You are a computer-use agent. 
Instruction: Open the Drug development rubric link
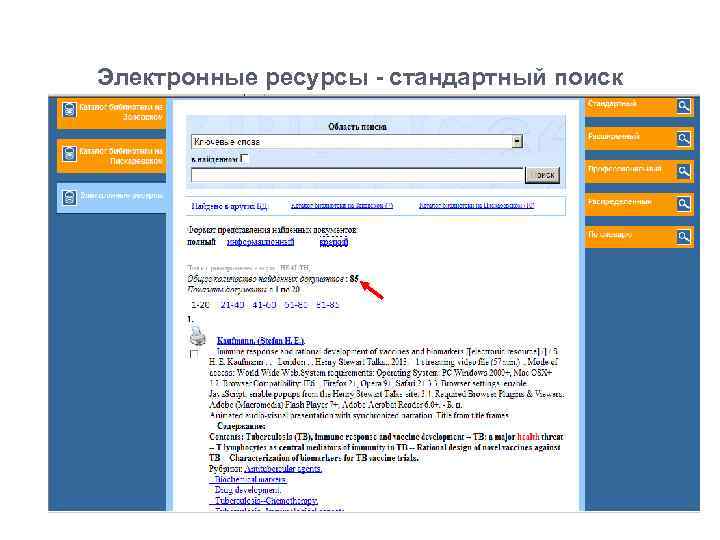click(x=247, y=490)
